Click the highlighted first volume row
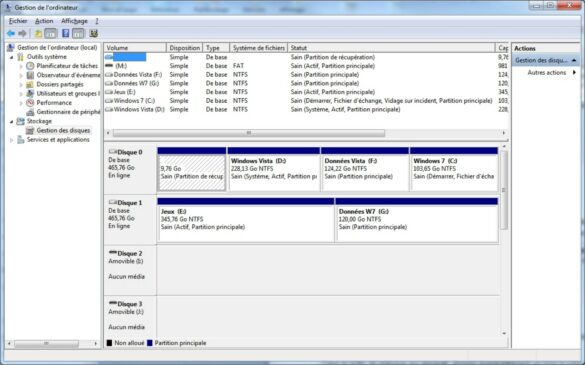The height and width of the screenshot is (365, 585). 306,57
